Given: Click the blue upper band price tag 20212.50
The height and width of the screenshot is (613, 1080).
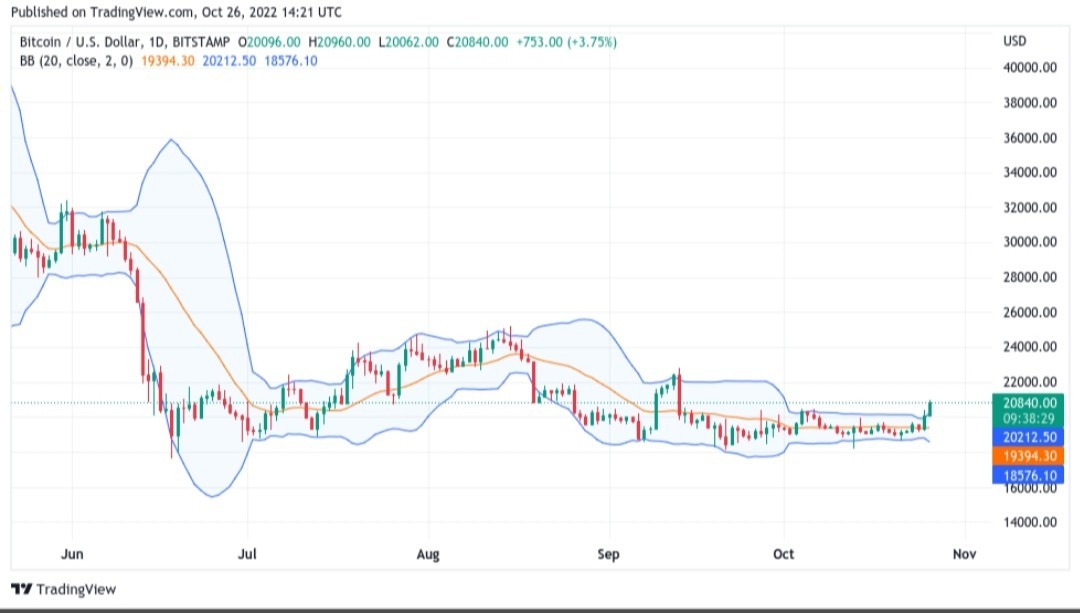Looking at the screenshot, I should coord(1028,437).
